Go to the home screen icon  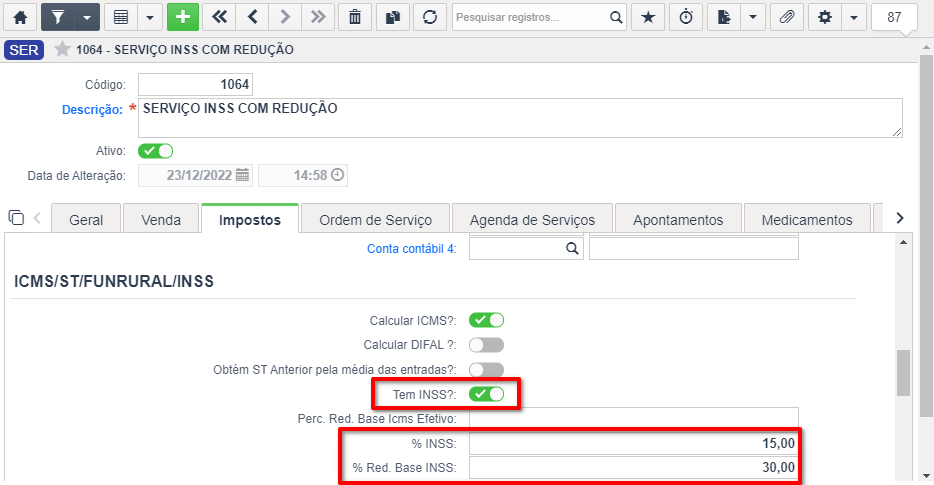point(20,17)
